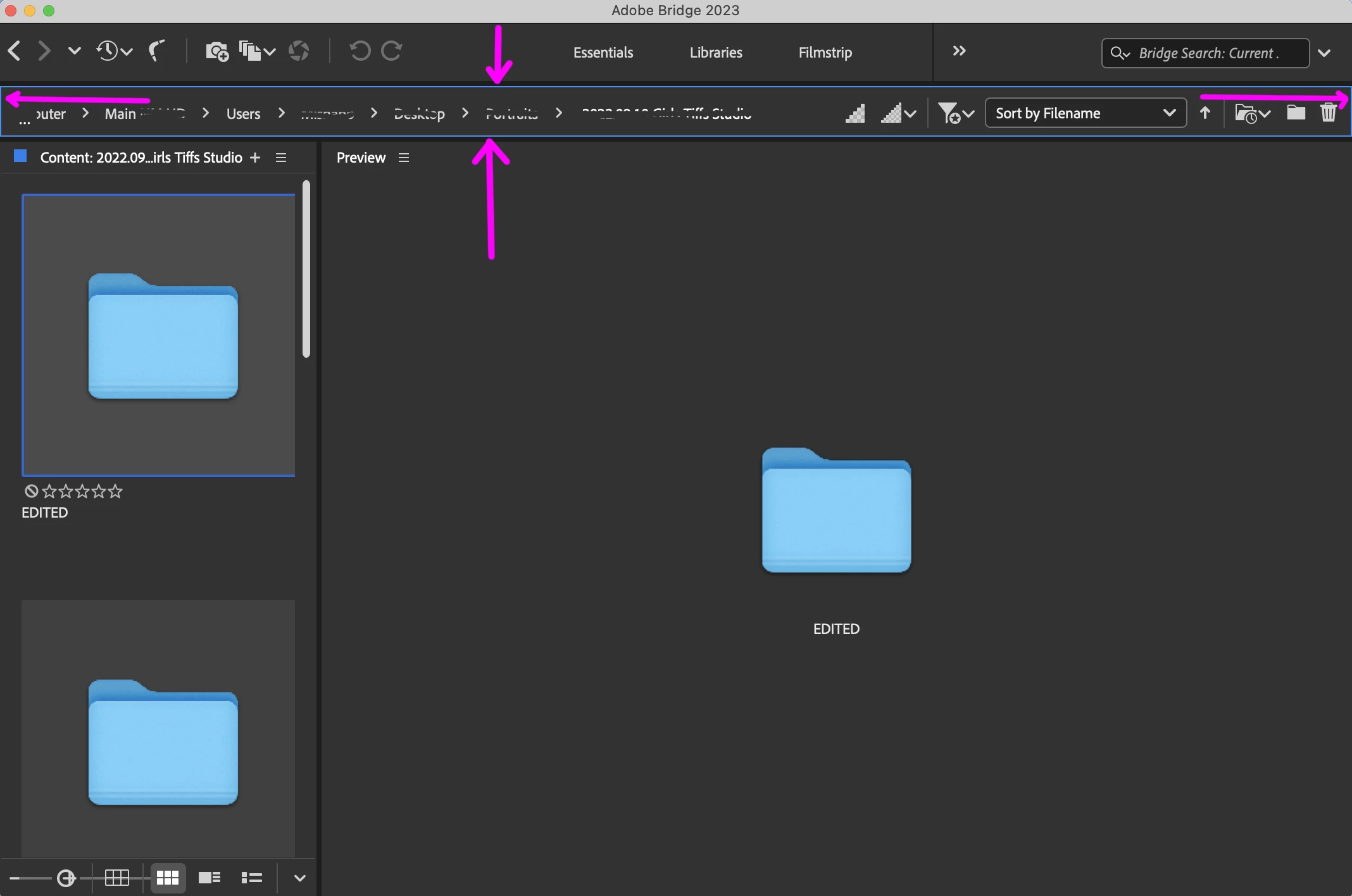Go to Users in the path bar
This screenshot has height=896, width=1352.
point(243,114)
